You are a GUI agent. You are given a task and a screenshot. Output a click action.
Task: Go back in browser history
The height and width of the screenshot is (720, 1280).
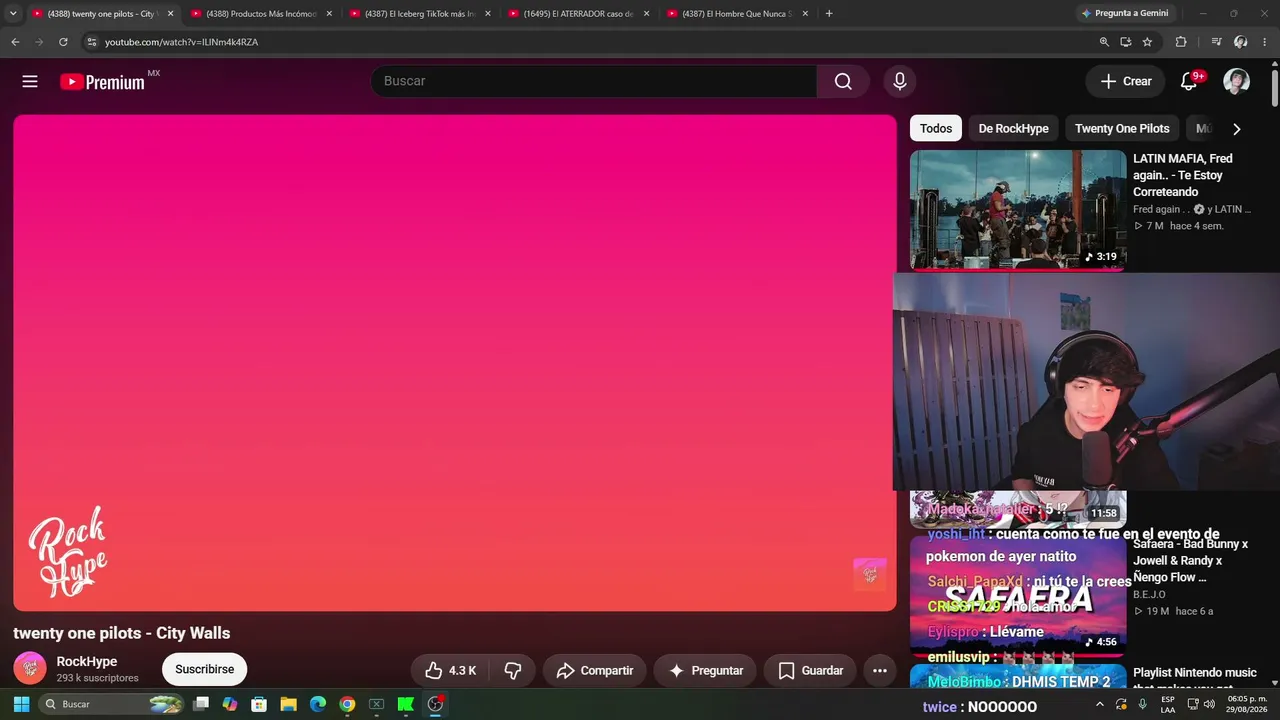coord(15,42)
